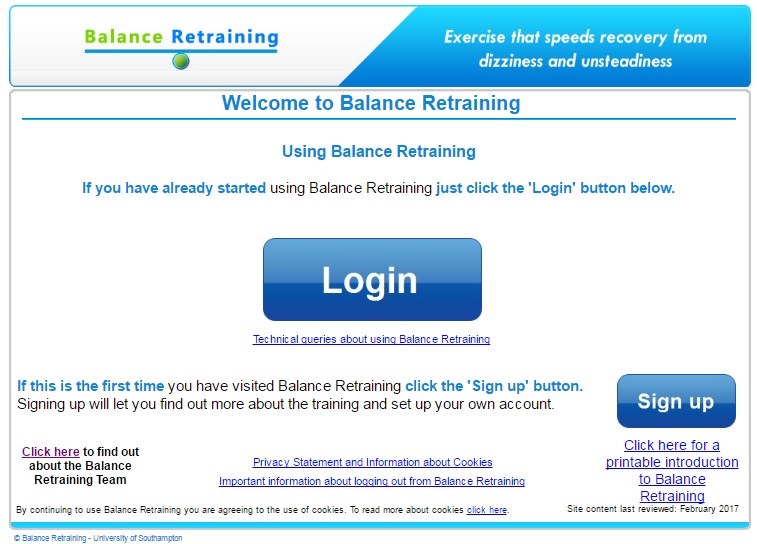Click the banner tagline about dizziness and unsteadiness

(x=575, y=49)
